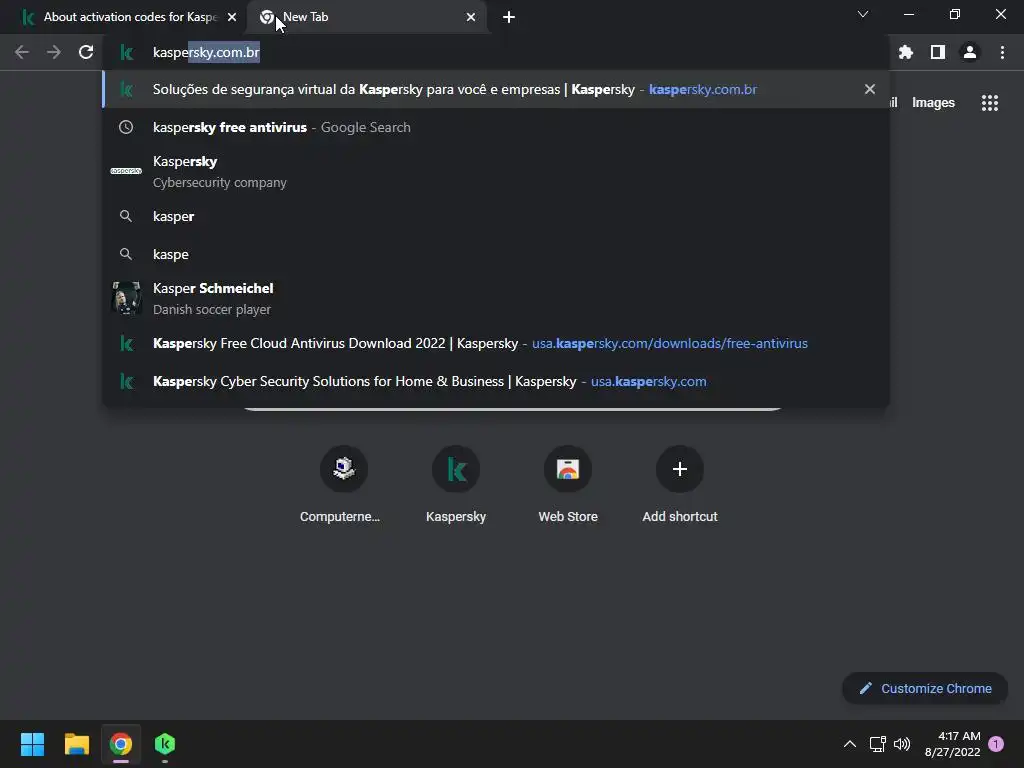Choose Kaspersky Cybersecurity company suggestion
The width and height of the screenshot is (1024, 768).
click(x=495, y=172)
